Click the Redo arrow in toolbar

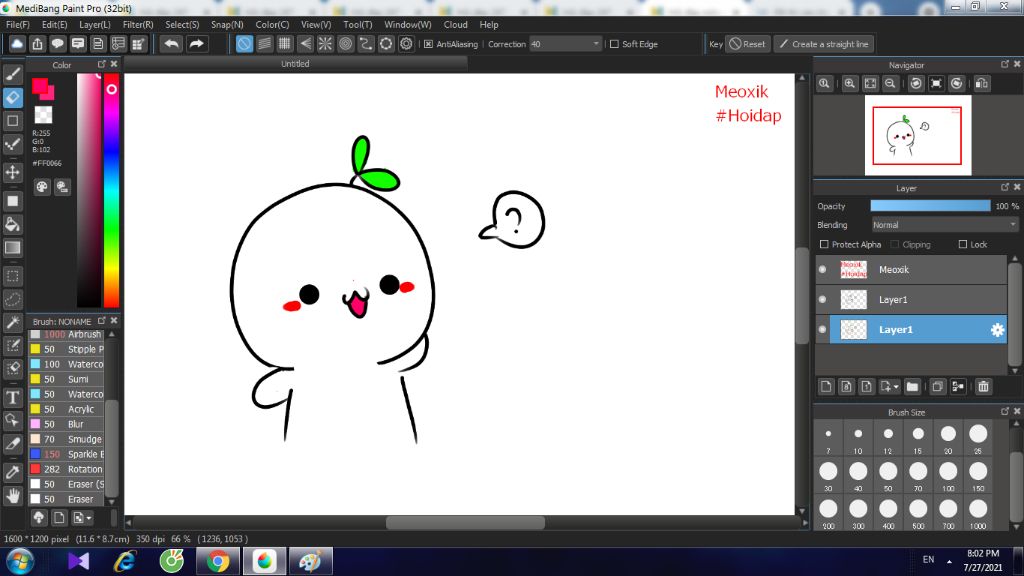(x=196, y=44)
